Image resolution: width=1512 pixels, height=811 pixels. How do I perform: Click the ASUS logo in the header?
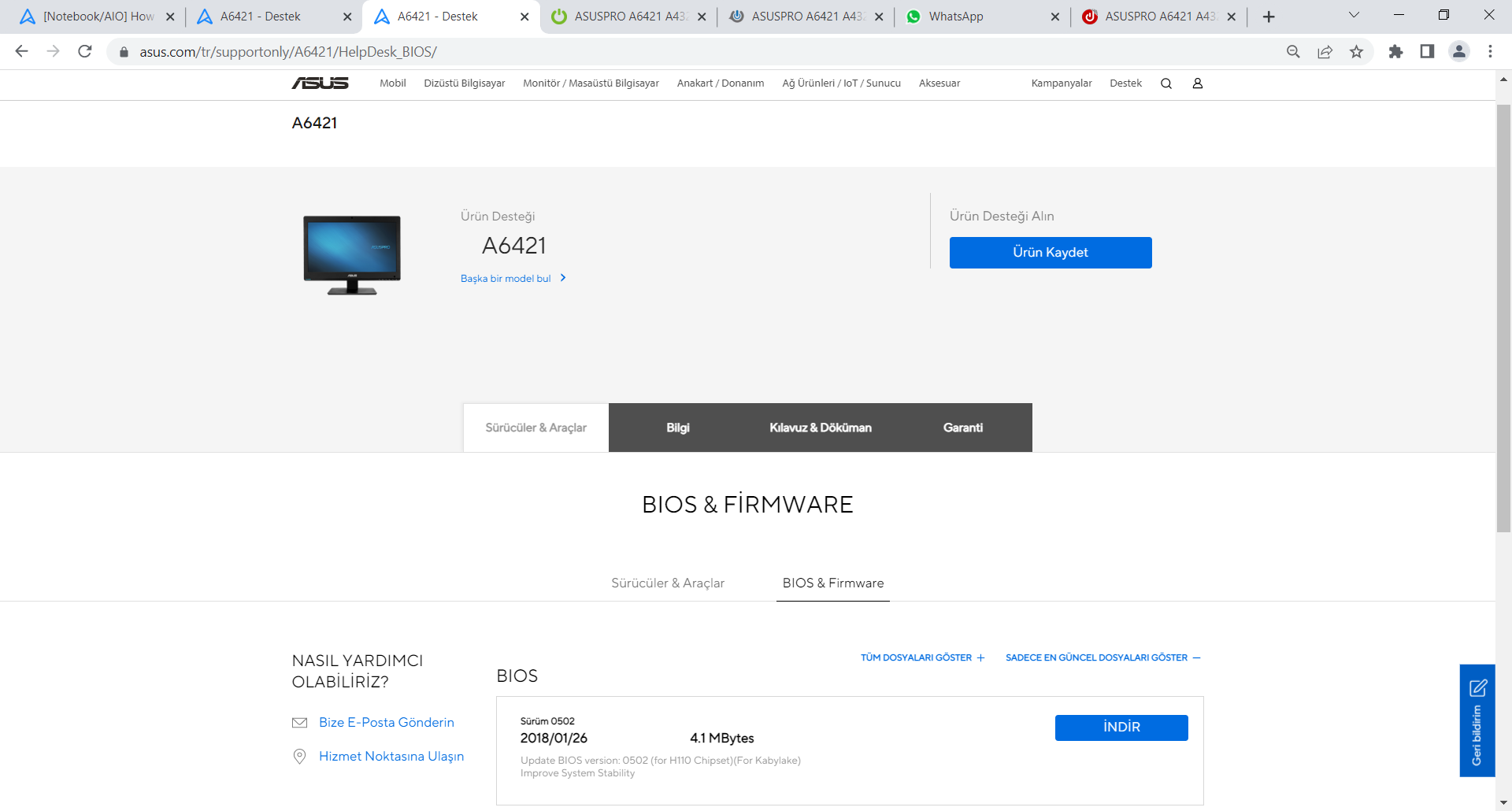pyautogui.click(x=321, y=83)
